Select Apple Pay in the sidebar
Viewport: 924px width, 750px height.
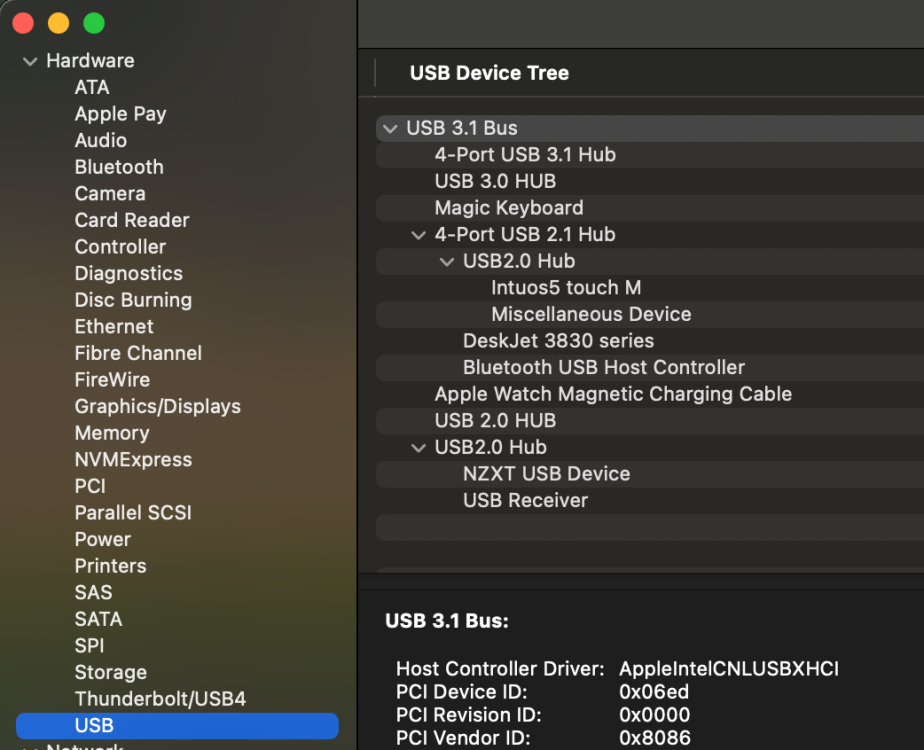pos(120,114)
